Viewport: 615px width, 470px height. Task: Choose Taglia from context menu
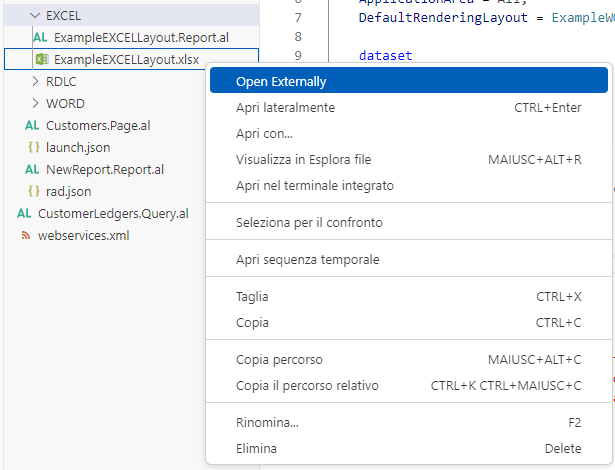click(x=409, y=297)
